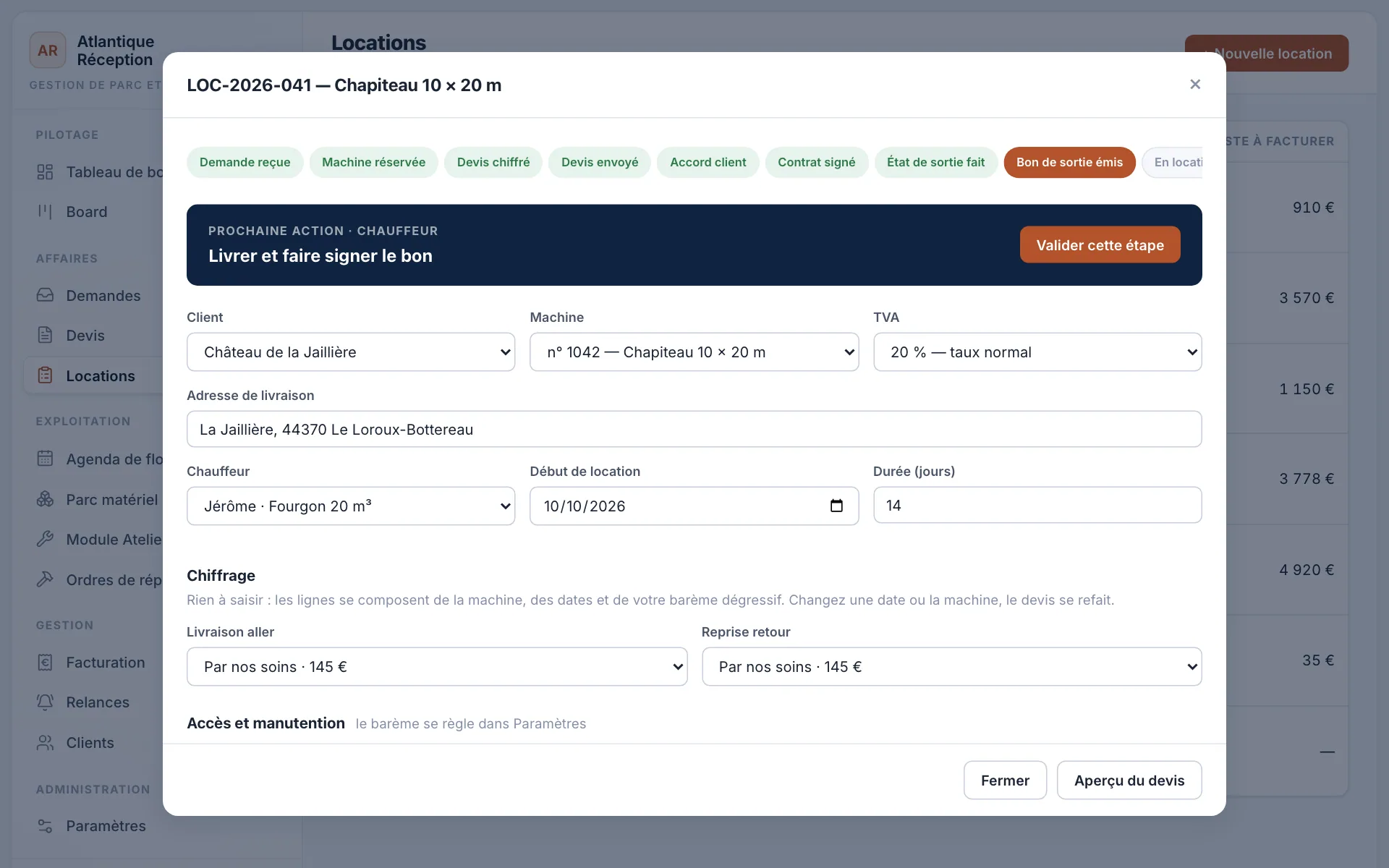Click the 4 920 € amount
Viewport: 1389px width, 868px height.
1307,570
